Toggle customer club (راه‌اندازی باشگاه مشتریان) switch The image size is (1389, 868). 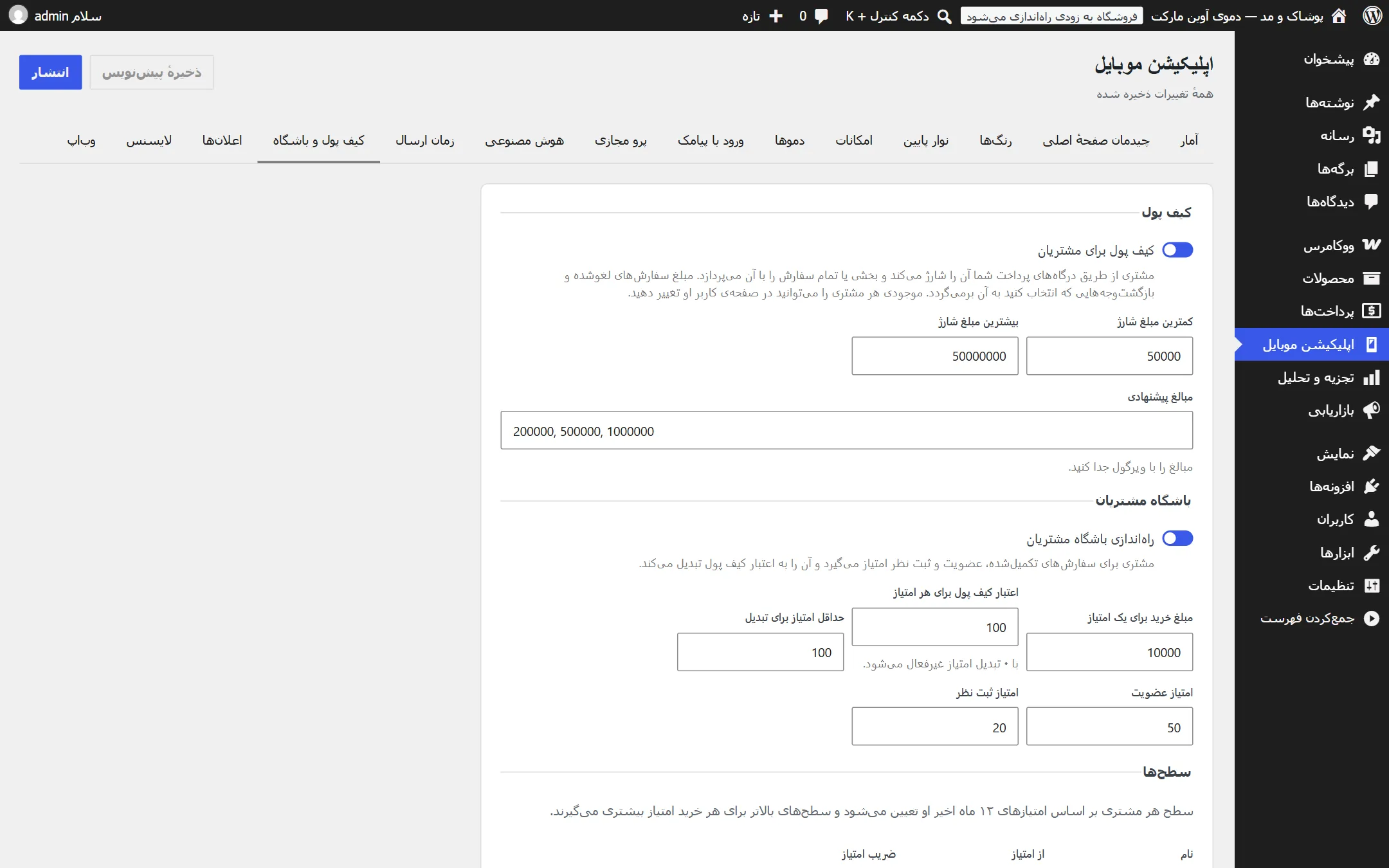[x=1177, y=538]
